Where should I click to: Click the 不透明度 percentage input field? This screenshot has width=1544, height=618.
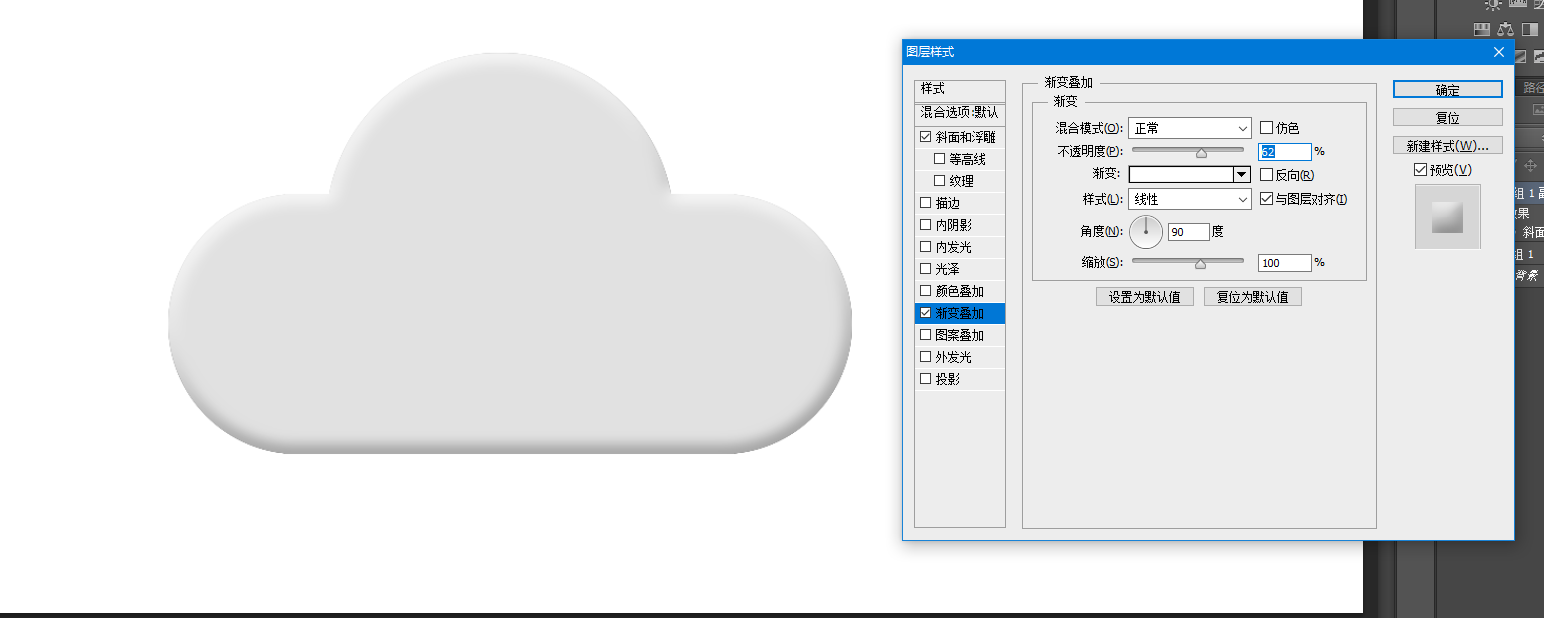point(1284,152)
